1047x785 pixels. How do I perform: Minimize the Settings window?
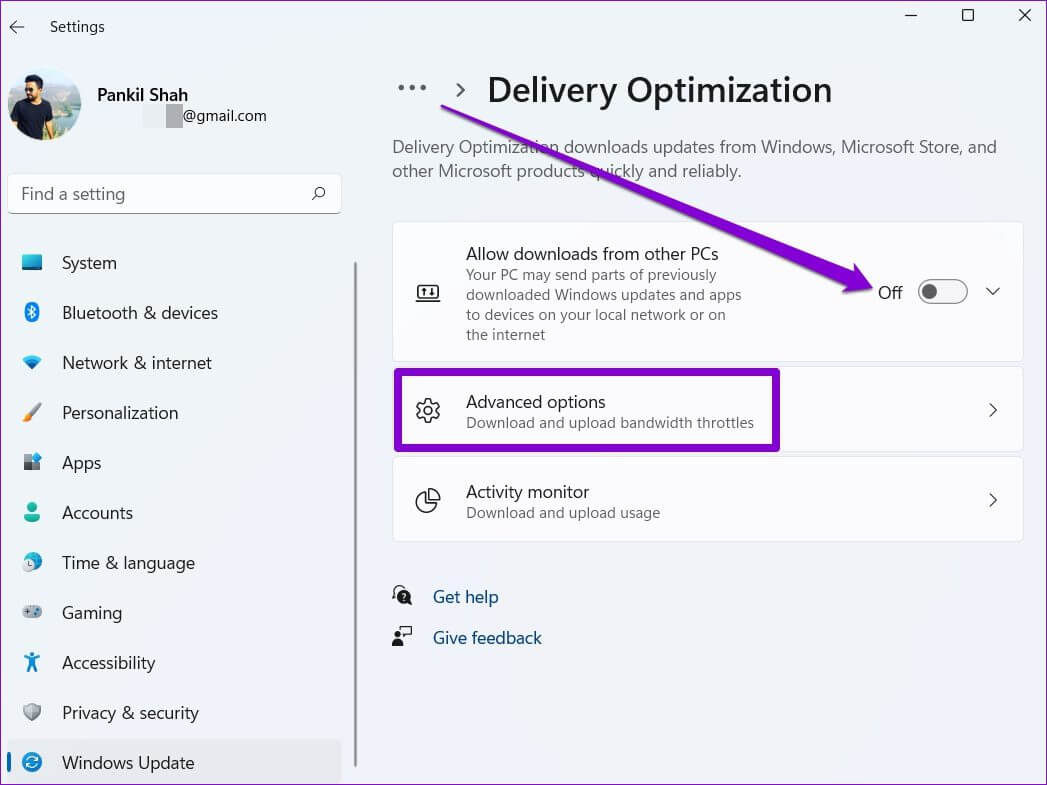pos(911,15)
